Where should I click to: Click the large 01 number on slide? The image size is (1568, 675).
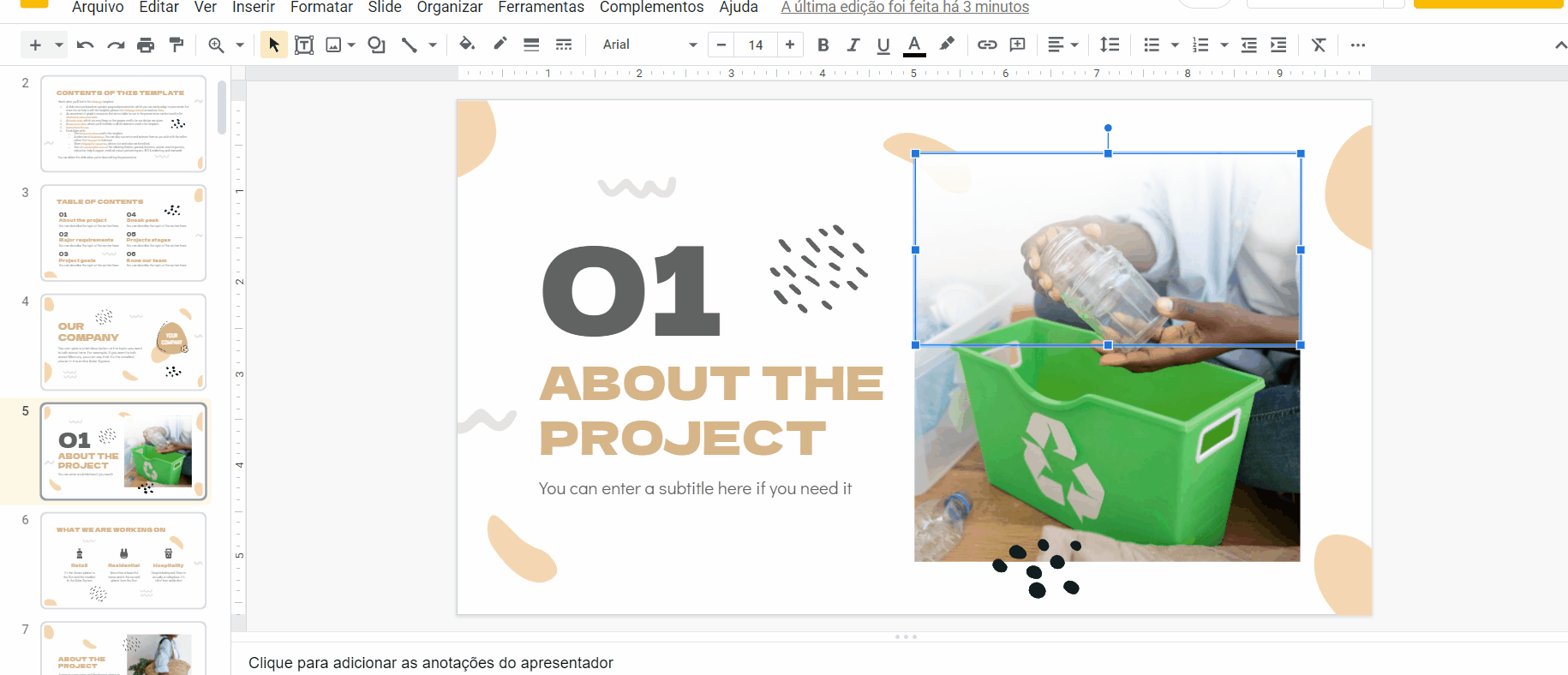click(x=632, y=290)
